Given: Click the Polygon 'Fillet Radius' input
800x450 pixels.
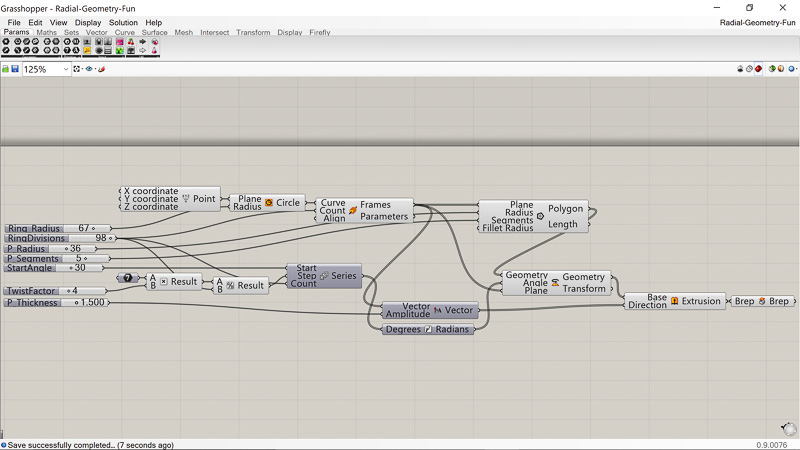Looking at the screenshot, I should click(508, 228).
